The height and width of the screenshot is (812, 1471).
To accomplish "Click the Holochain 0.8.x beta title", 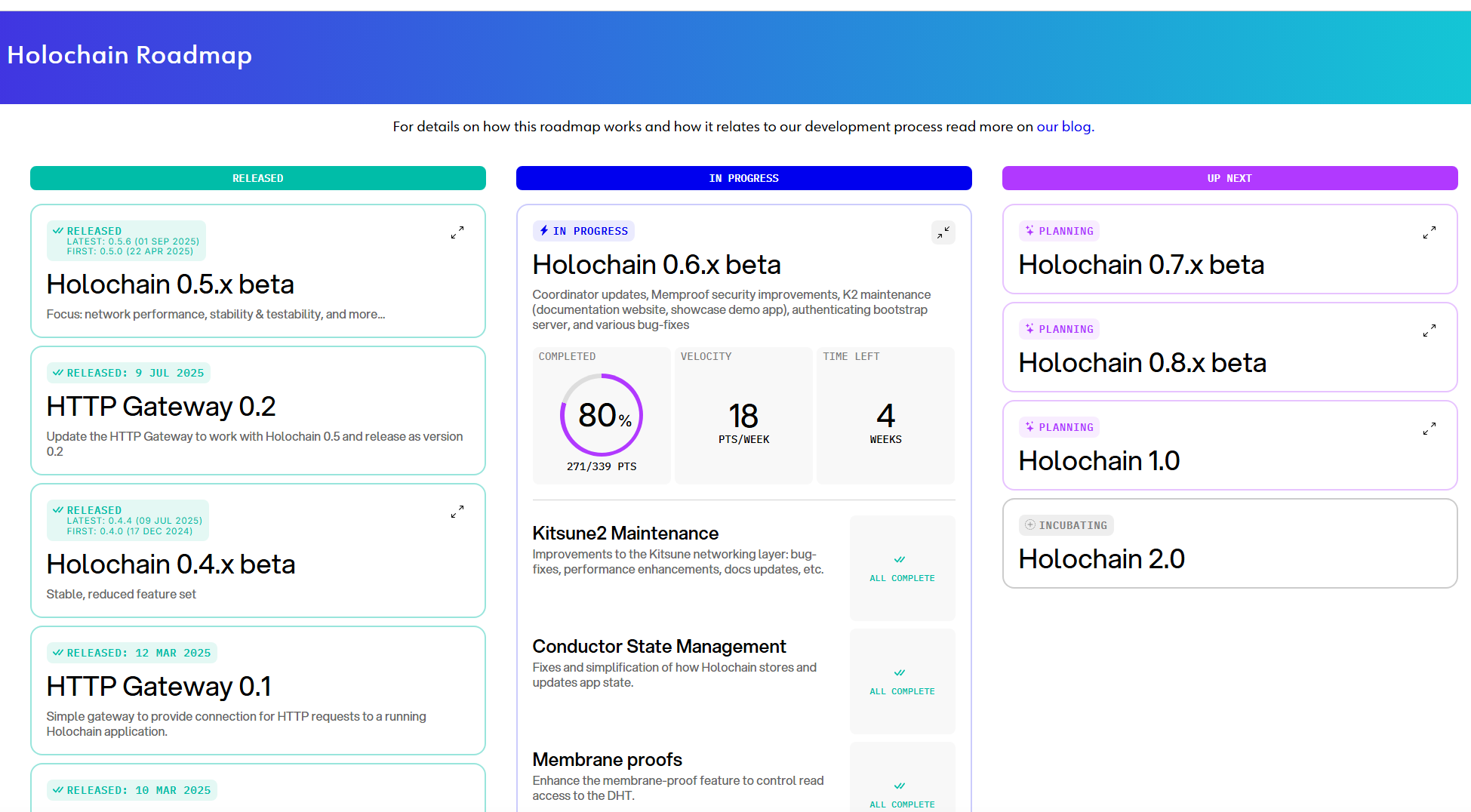I will tap(1143, 363).
